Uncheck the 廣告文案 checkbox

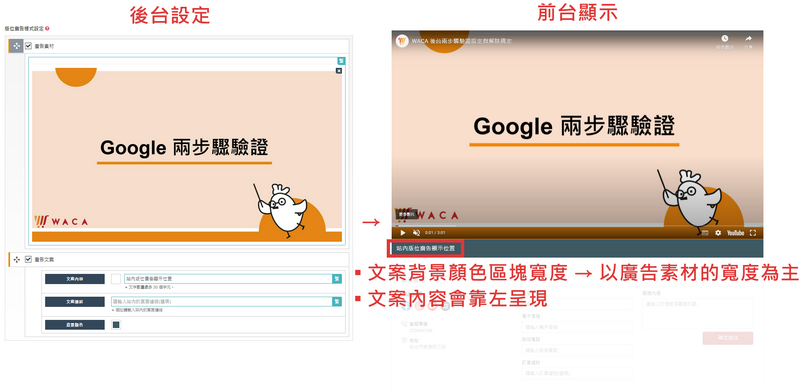pyautogui.click(x=29, y=259)
